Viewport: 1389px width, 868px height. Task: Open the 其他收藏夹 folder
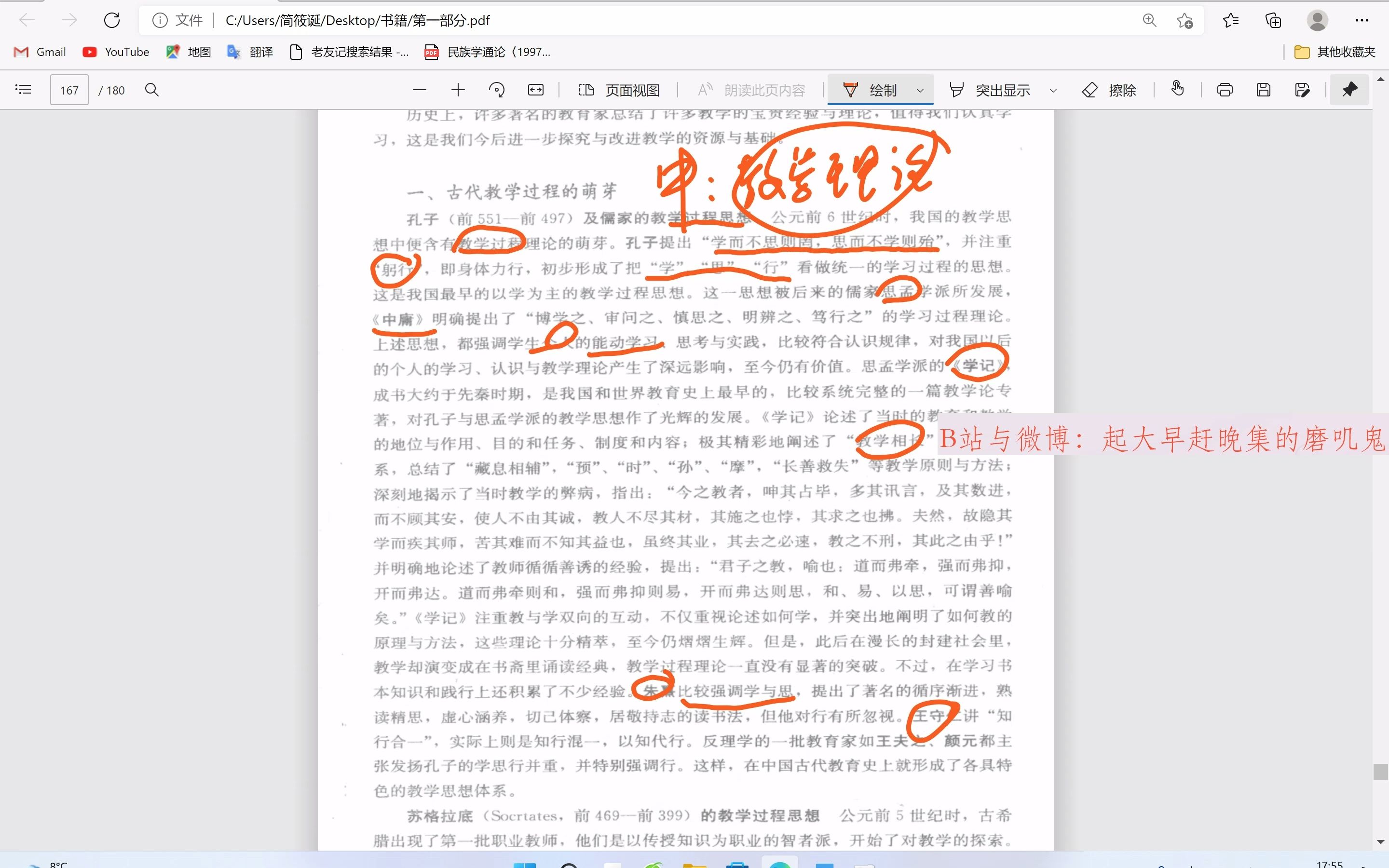[1335, 52]
